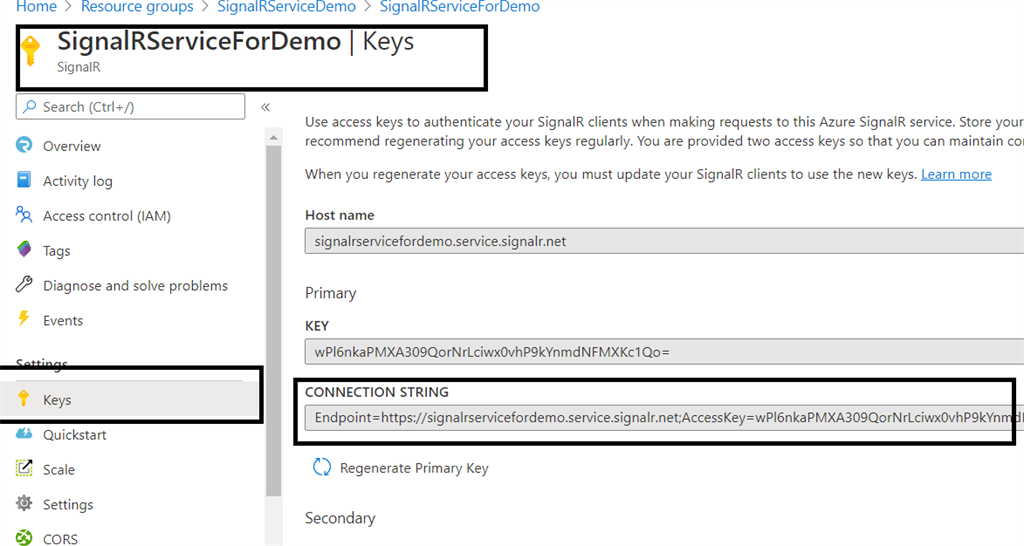The width and height of the screenshot is (1024, 546).
Task: Go to Home breadcrumb
Action: tap(36, 7)
